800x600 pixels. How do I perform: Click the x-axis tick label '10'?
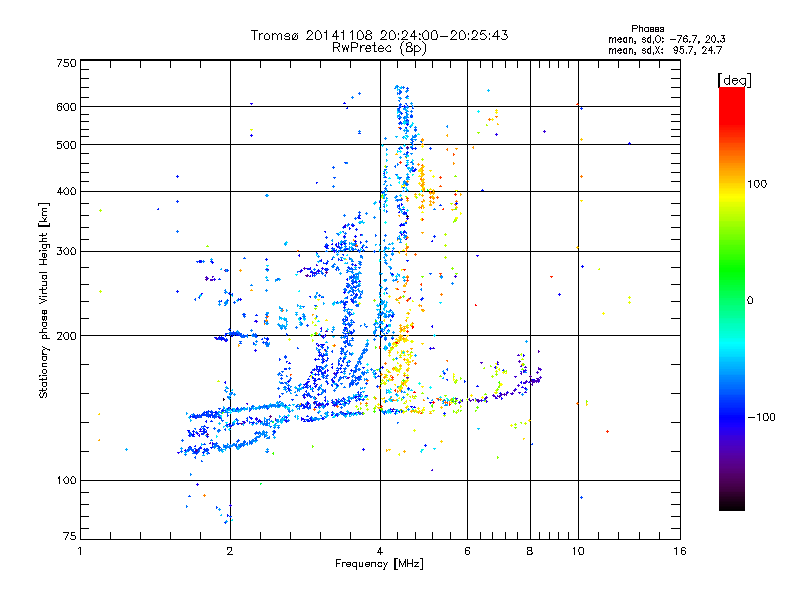[578, 551]
